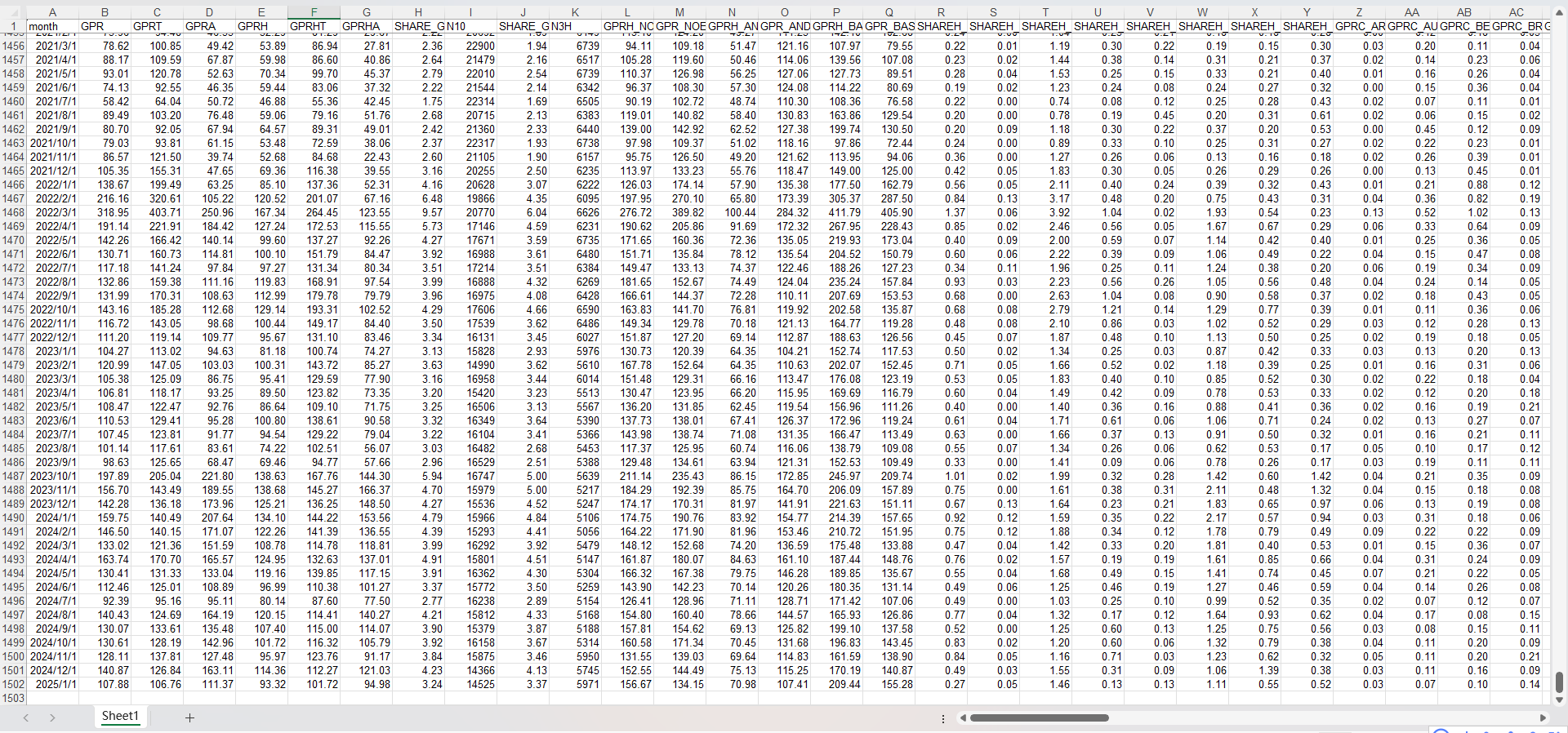Click the vertical scrollbar thumb

1559,681
